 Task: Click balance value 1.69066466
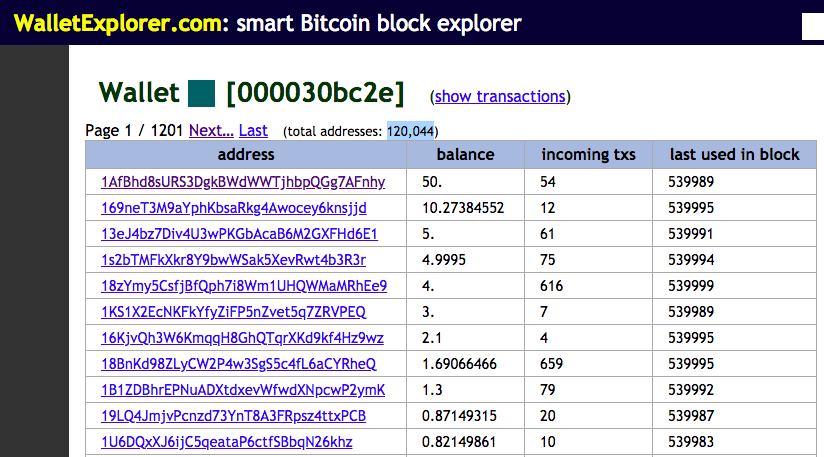coord(459,364)
